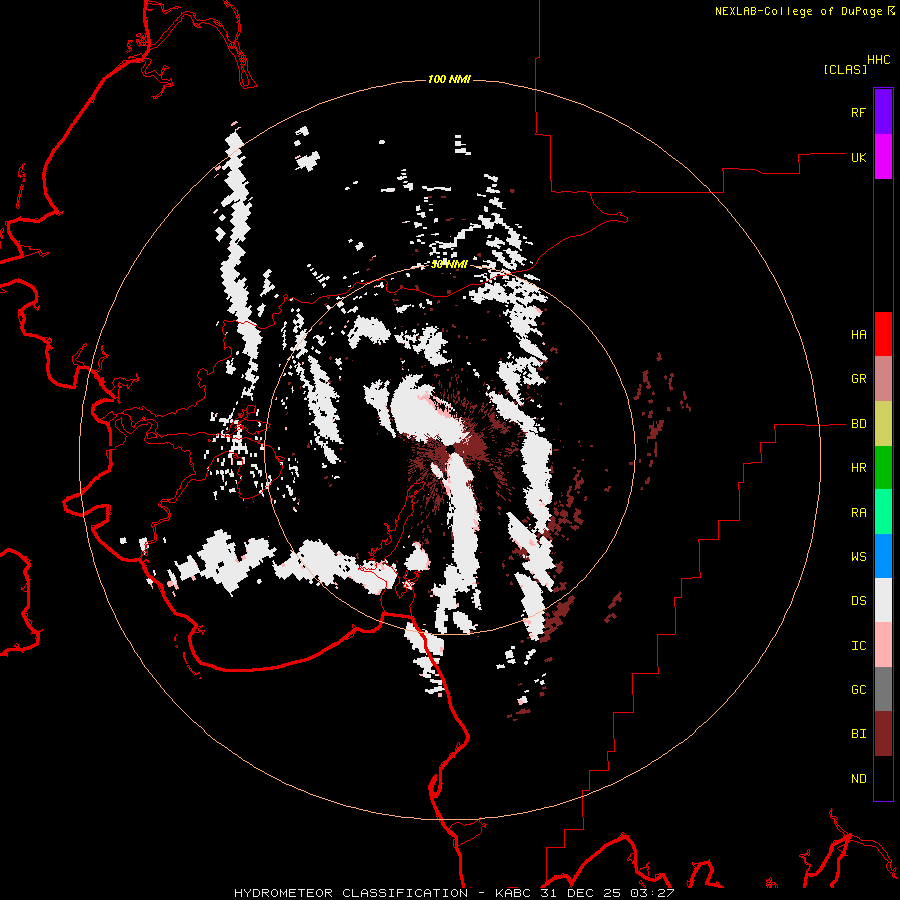Image resolution: width=900 pixels, height=900 pixels.
Task: Click the UK magenta legend swatch
Action: [x=883, y=157]
